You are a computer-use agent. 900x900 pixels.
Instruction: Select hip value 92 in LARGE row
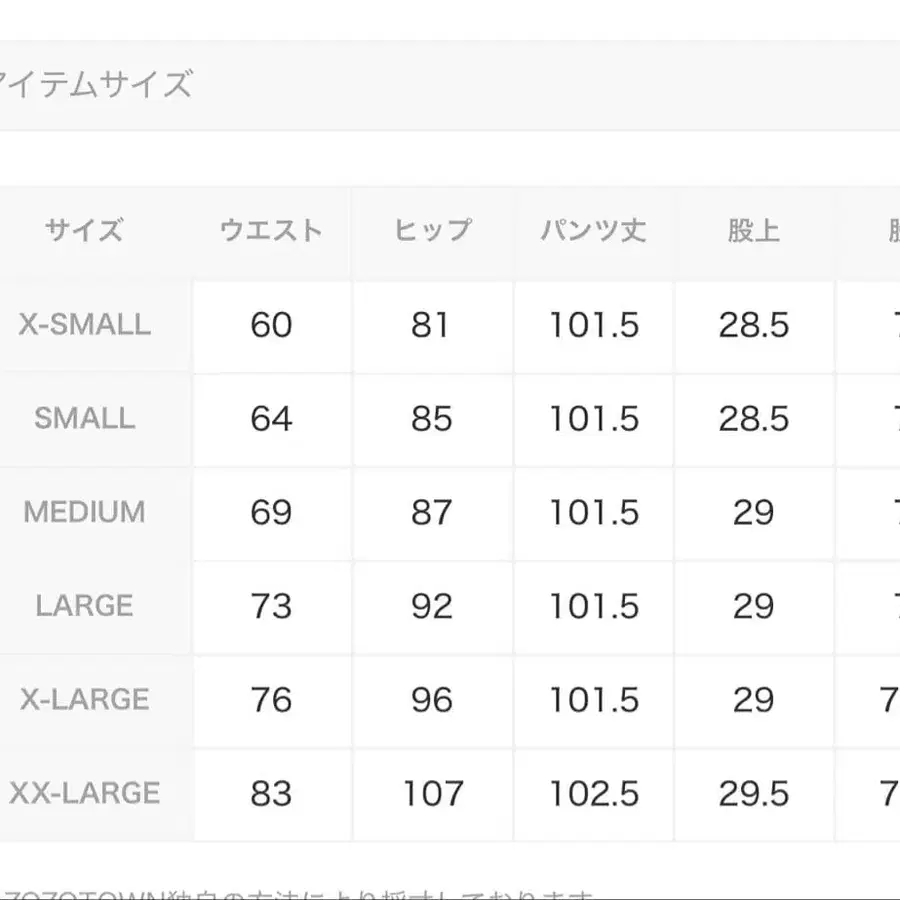pos(432,606)
